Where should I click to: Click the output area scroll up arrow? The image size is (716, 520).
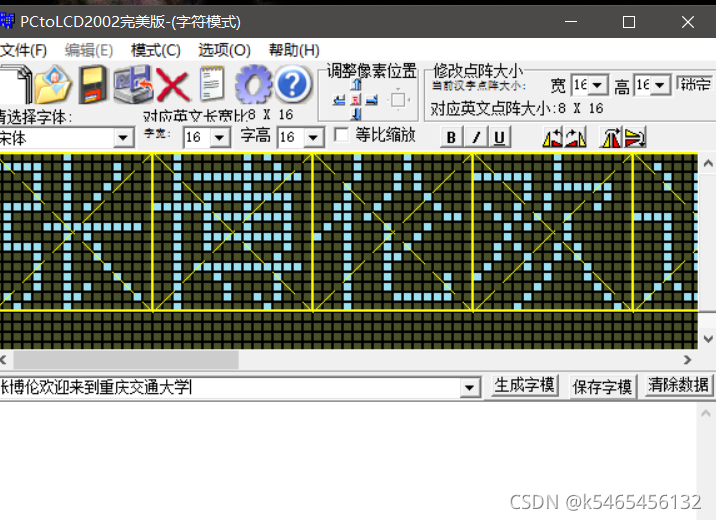[705, 414]
